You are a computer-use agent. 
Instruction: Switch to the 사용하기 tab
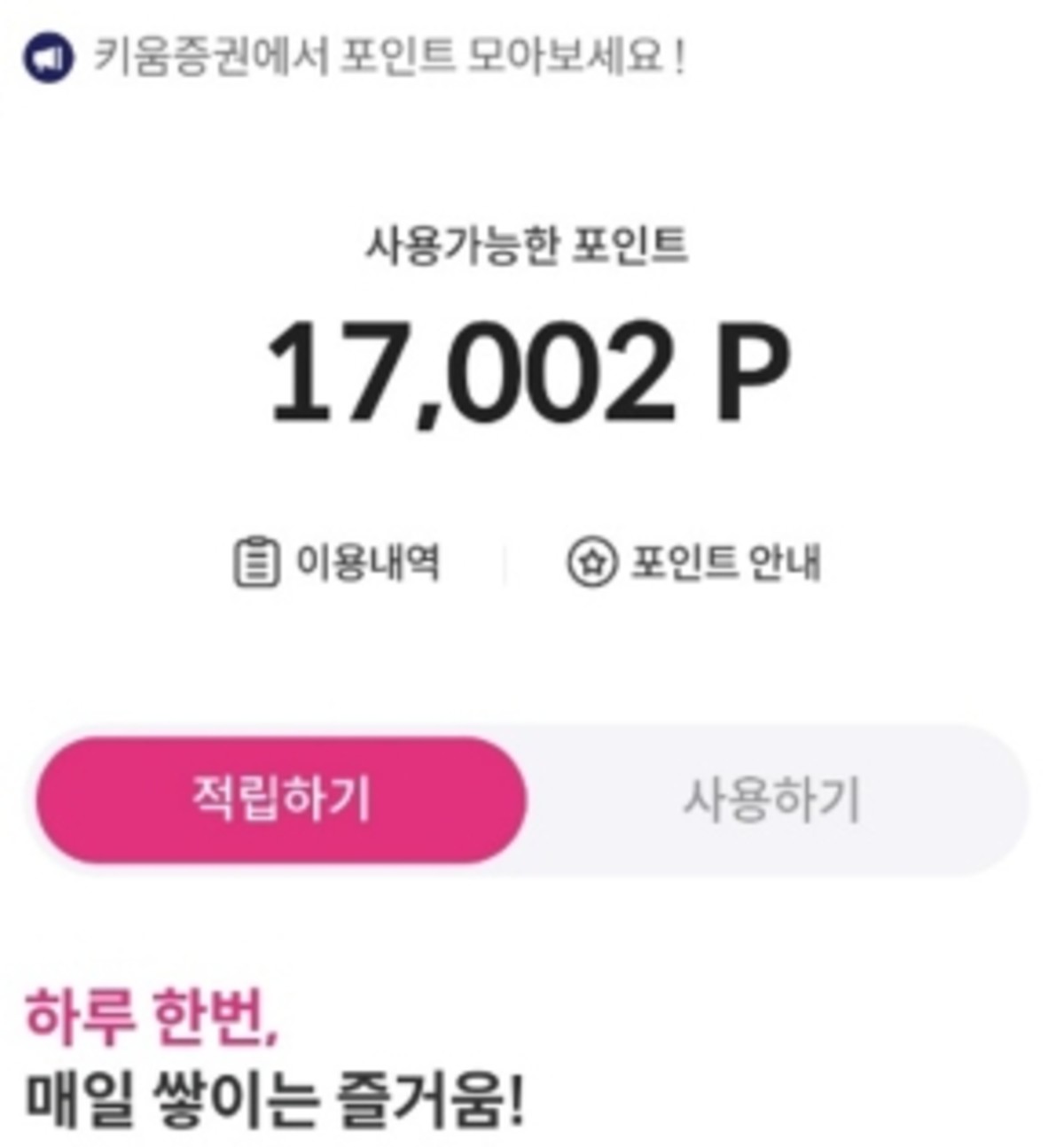771,800
